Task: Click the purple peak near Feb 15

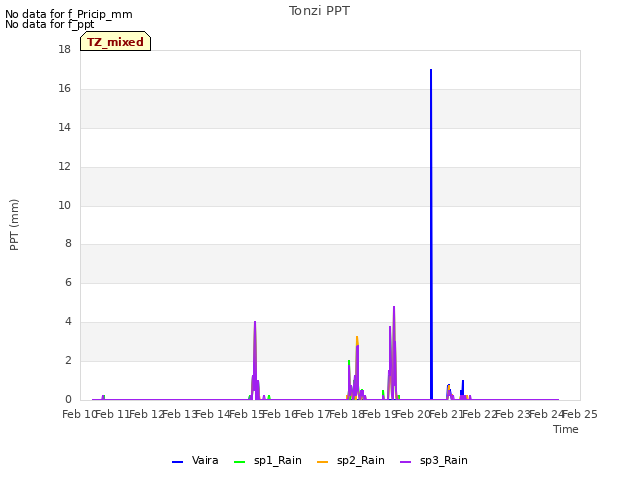Action: pos(255,322)
